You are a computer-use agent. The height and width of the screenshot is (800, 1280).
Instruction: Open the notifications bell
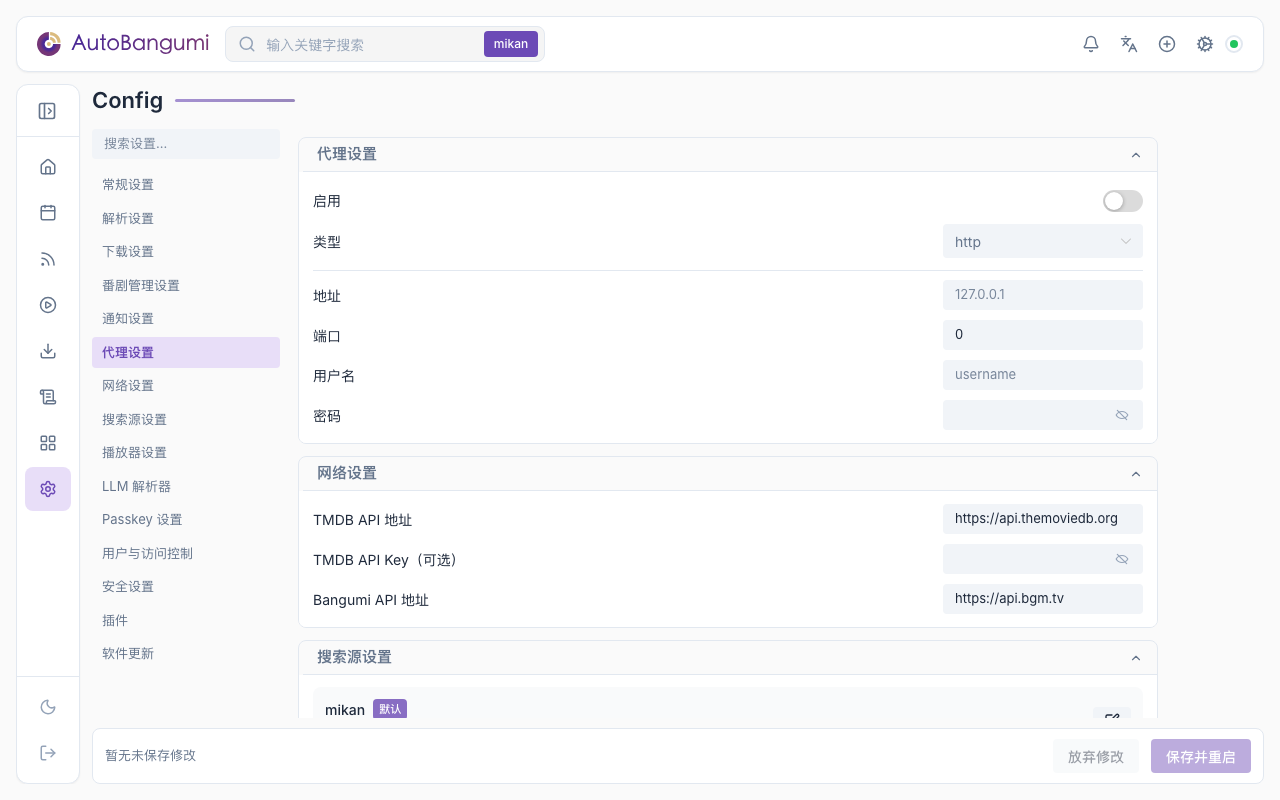pos(1091,44)
